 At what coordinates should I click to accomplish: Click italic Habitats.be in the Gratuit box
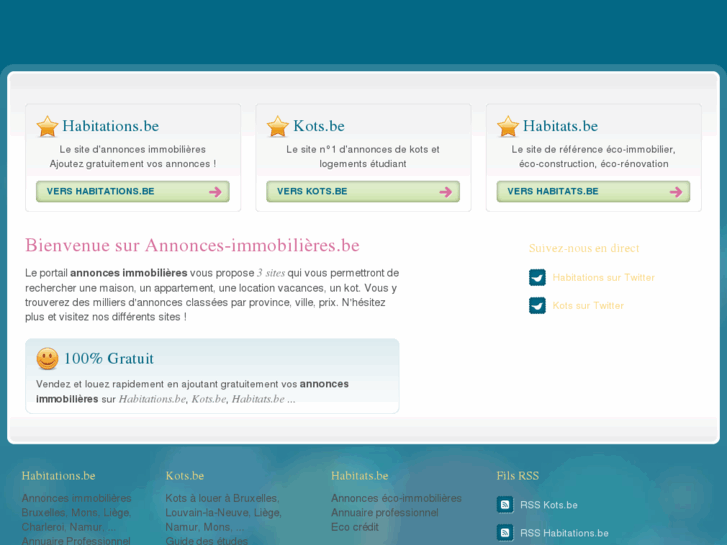pos(258,399)
